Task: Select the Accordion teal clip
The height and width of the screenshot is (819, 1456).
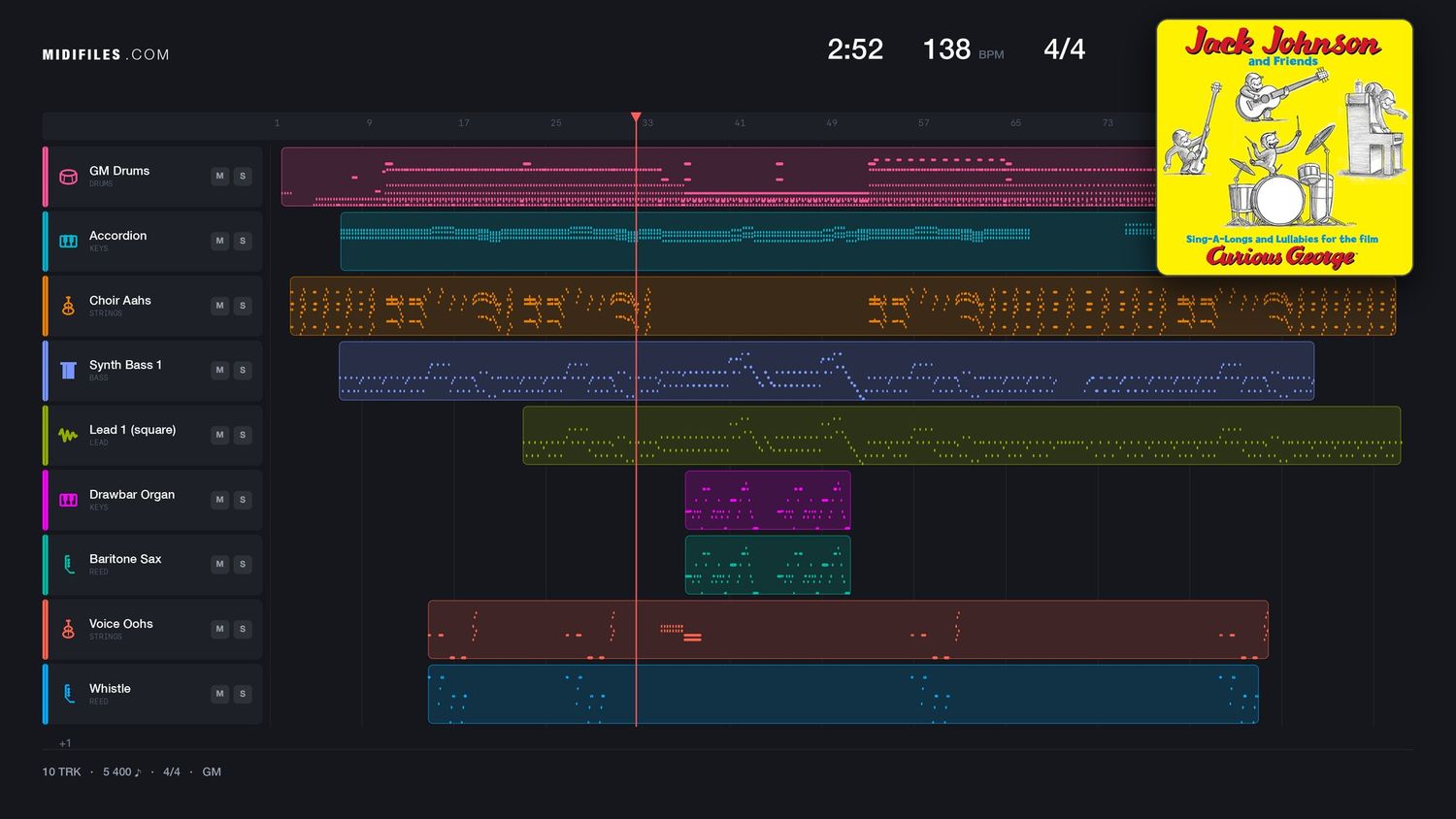Action: tap(747, 242)
